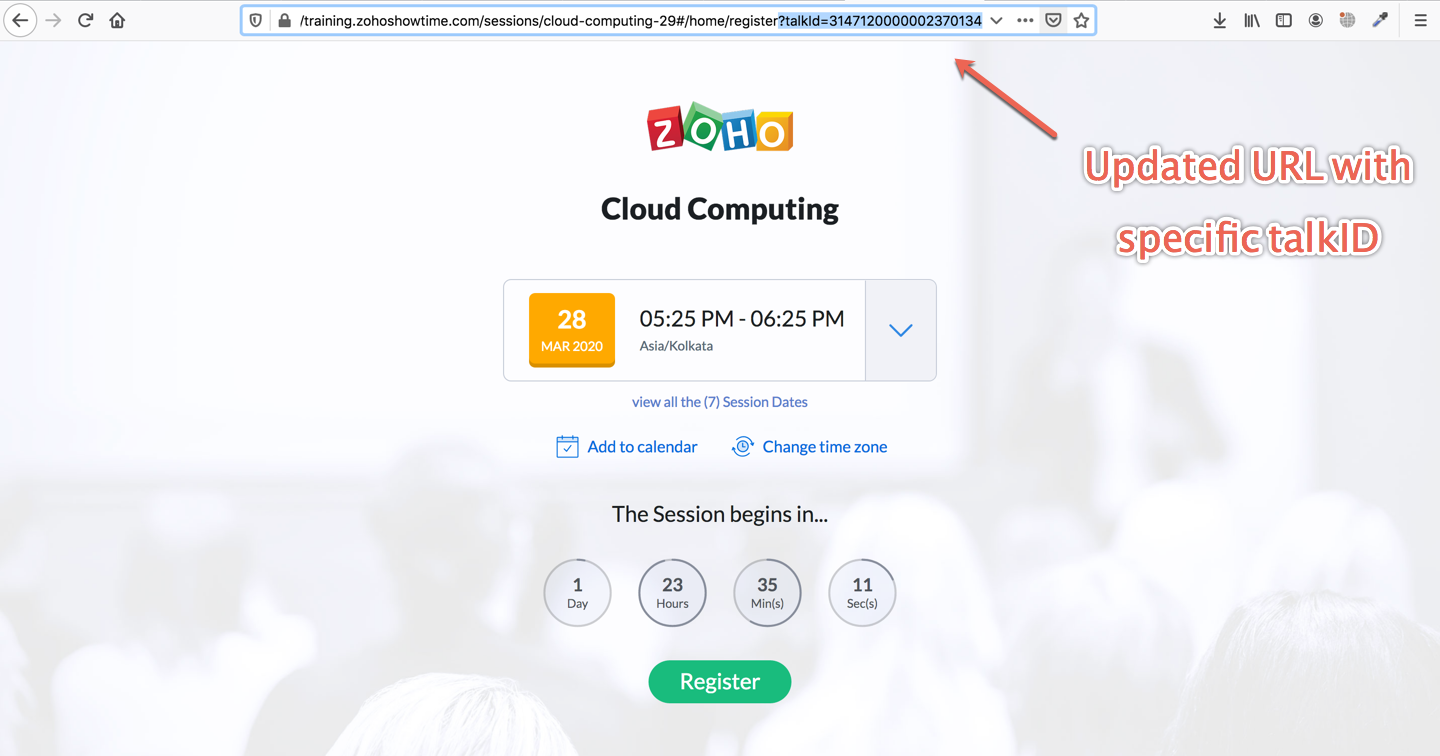This screenshot has height=756, width=1440.
Task: Open view all the (7) Session Dates
Action: (x=720, y=402)
